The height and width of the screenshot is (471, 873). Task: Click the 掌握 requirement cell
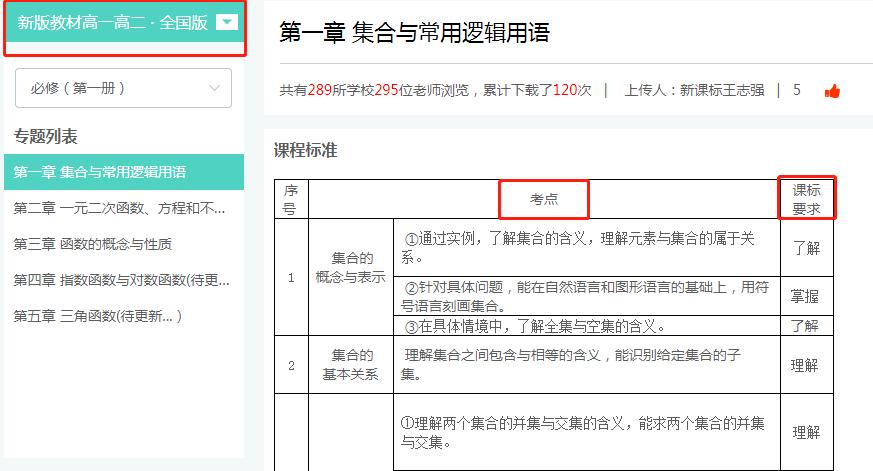pos(805,296)
